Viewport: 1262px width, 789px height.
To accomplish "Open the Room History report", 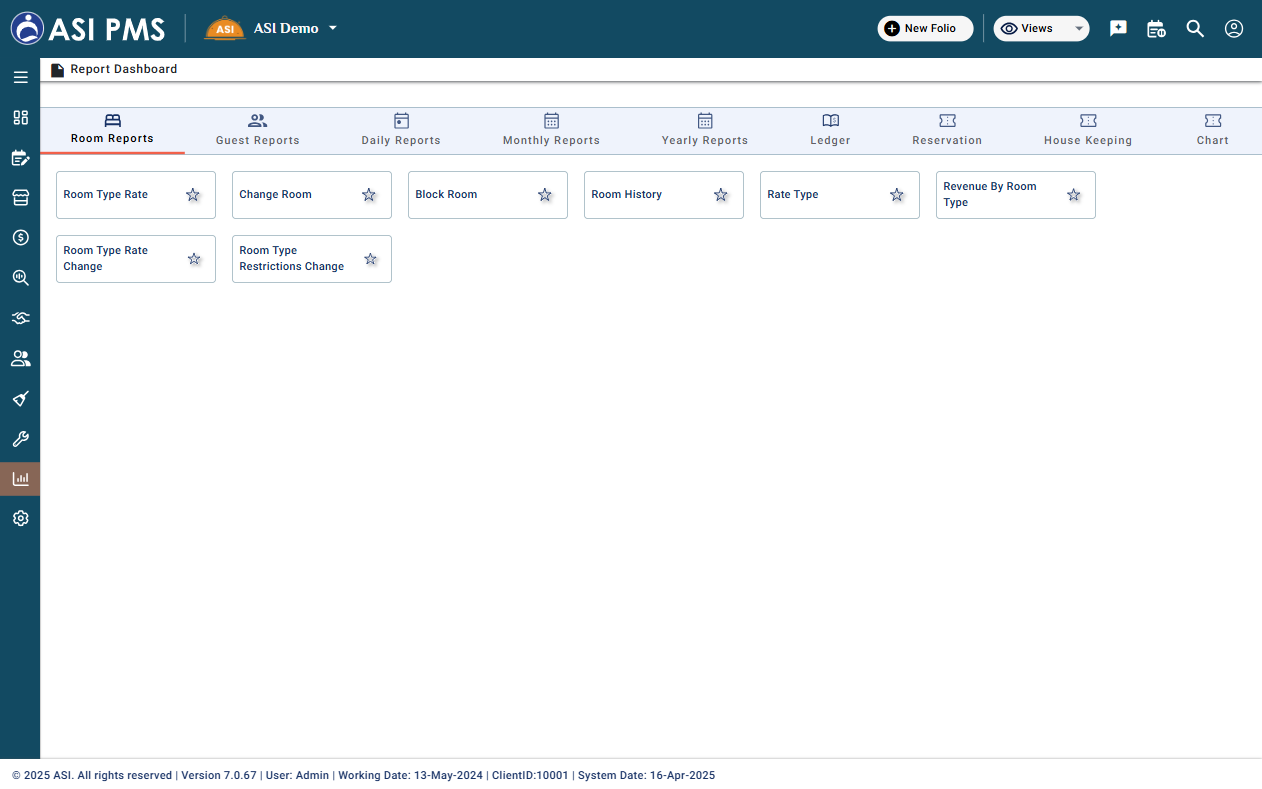I will pyautogui.click(x=664, y=195).
